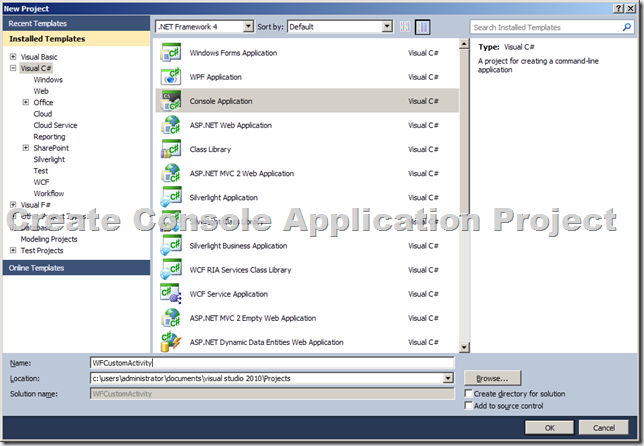The width and height of the screenshot is (644, 446).
Task: Click the WCF Service Application icon
Action: tap(171, 294)
